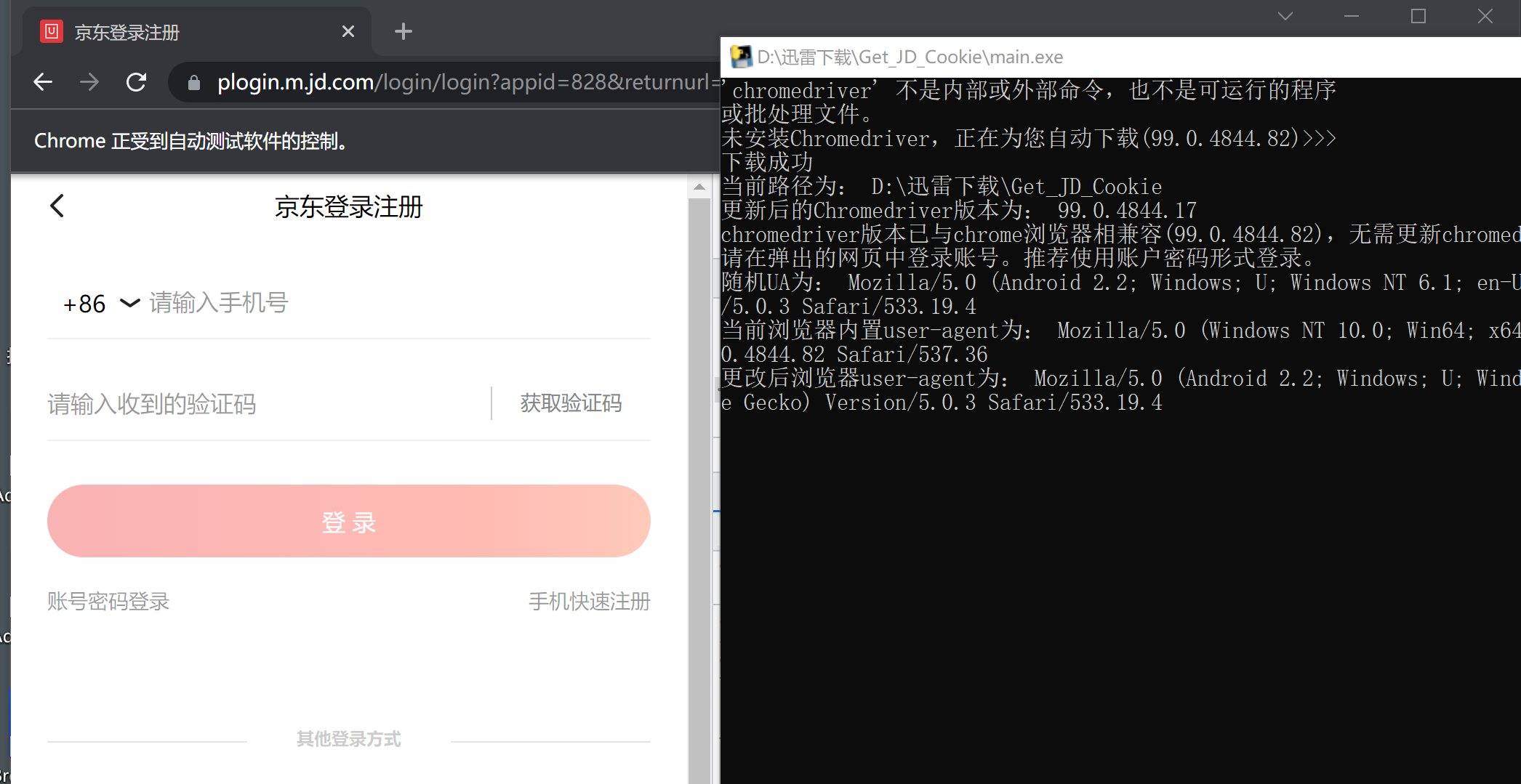Click the 'Chrome 正受到自动测试软件的控制' infobar text
Image resolution: width=1521 pixels, height=784 pixels.
[x=190, y=141]
